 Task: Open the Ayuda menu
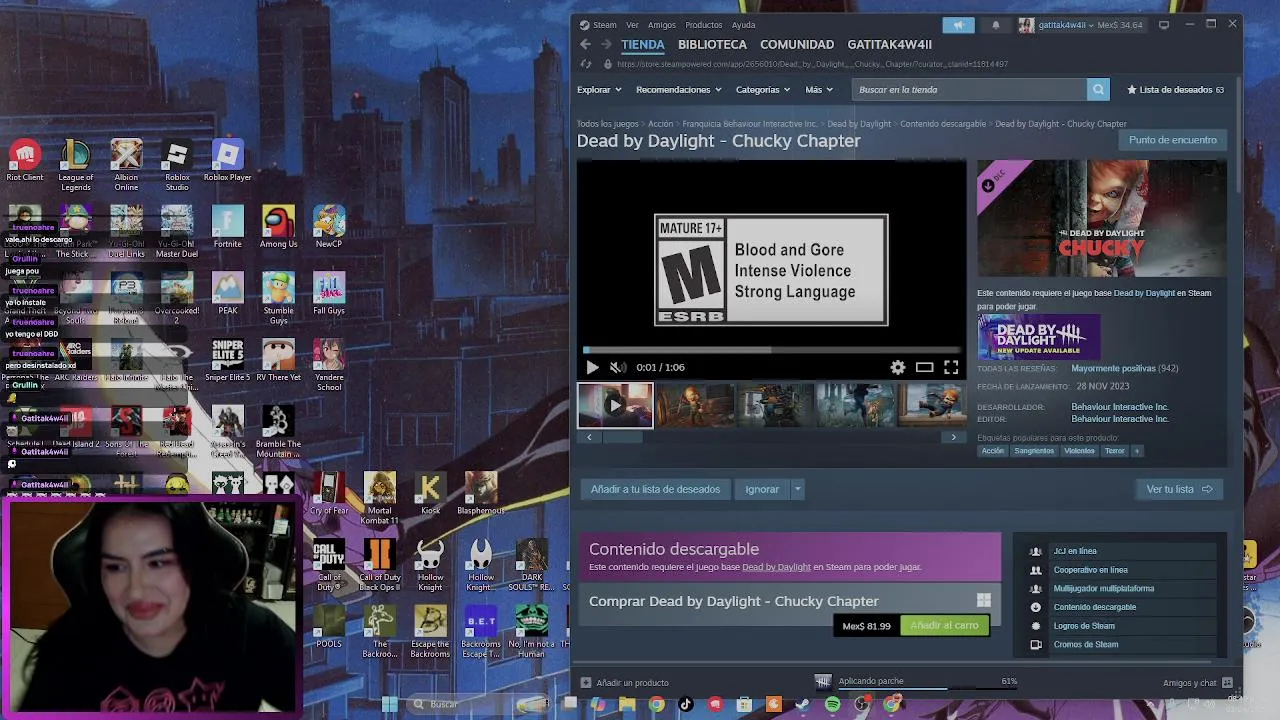click(x=743, y=25)
